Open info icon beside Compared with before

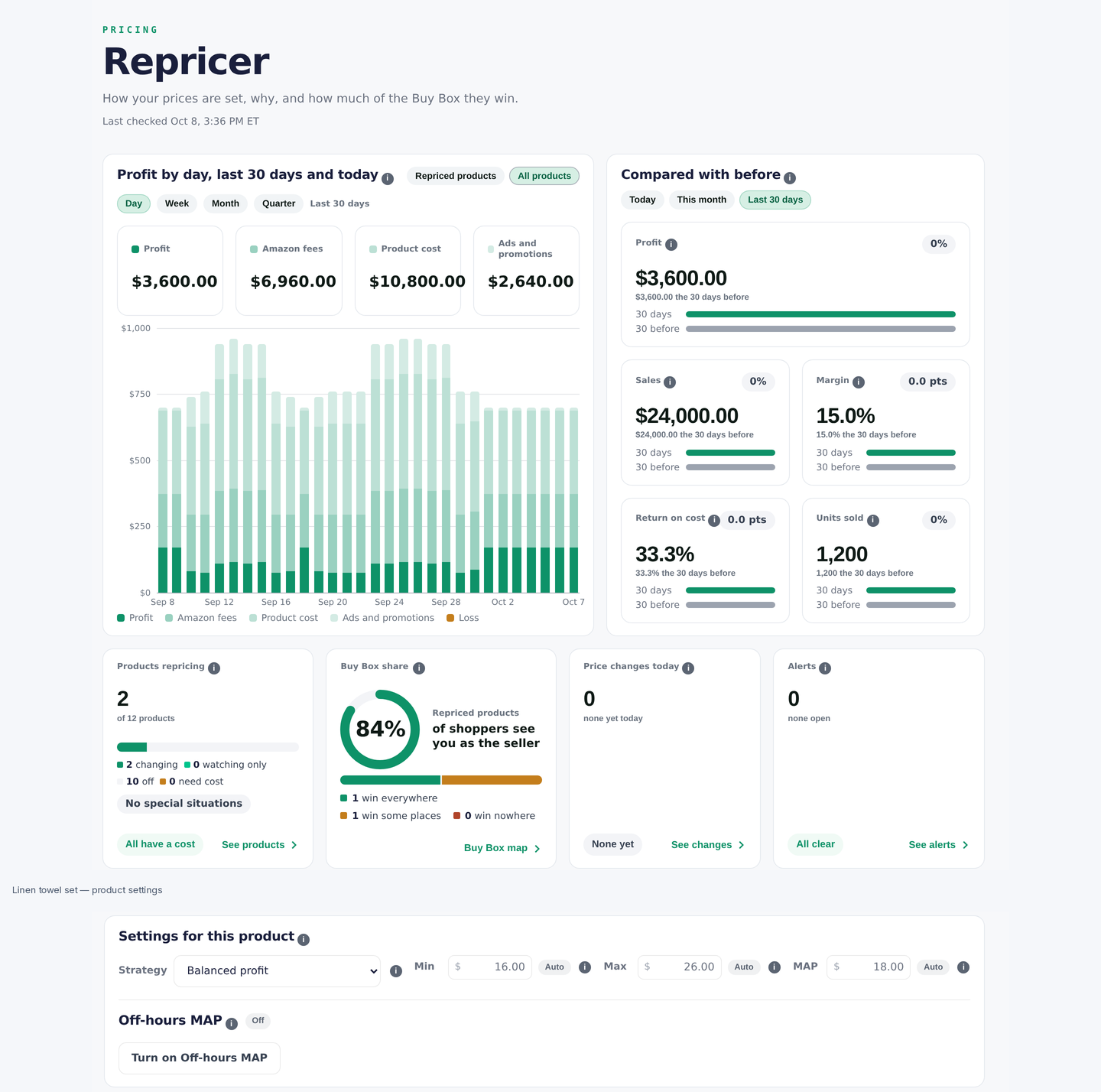pyautogui.click(x=790, y=178)
